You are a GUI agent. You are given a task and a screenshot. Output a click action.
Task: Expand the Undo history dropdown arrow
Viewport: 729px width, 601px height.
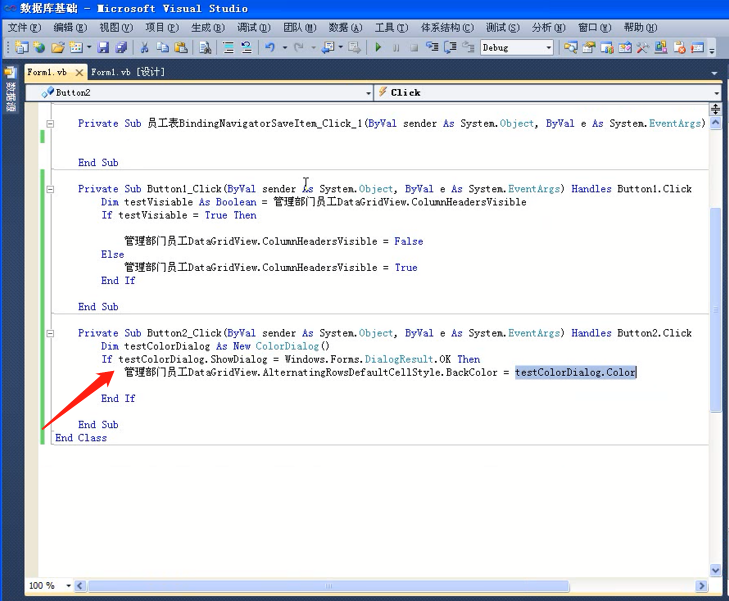tap(285, 47)
